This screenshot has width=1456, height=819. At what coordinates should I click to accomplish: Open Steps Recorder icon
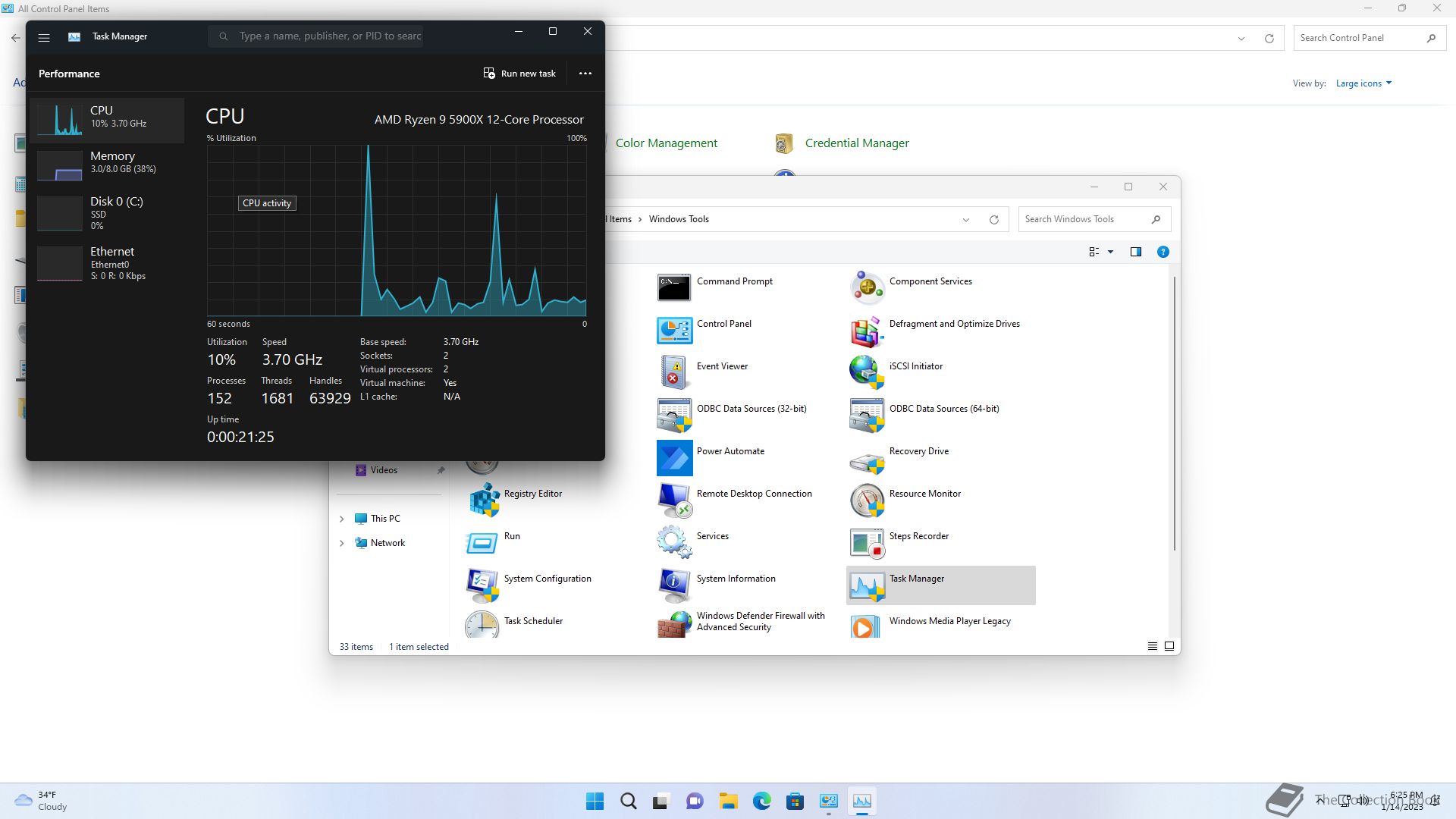point(867,543)
